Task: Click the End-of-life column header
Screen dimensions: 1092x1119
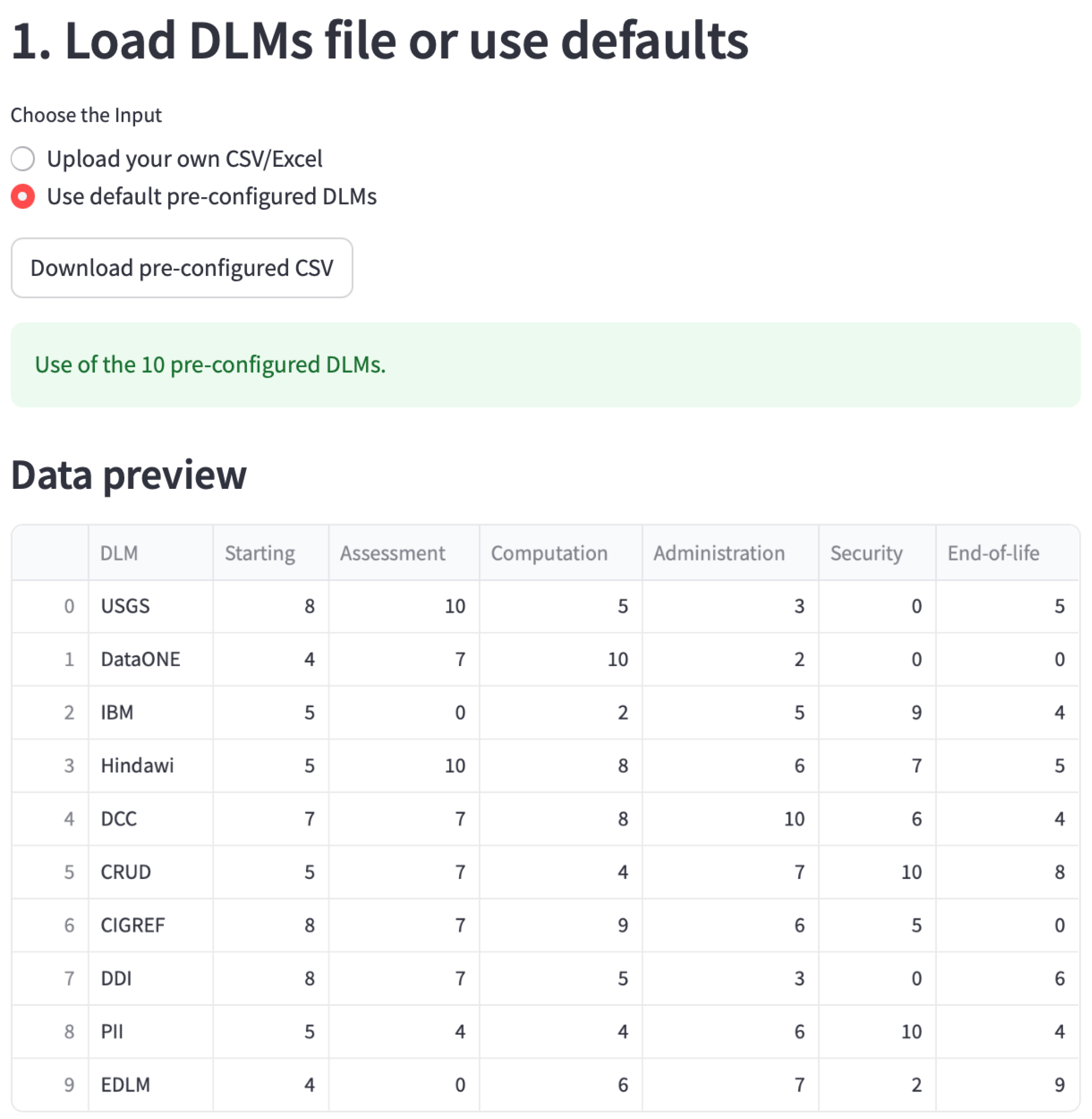Action: pyautogui.click(x=1007, y=553)
